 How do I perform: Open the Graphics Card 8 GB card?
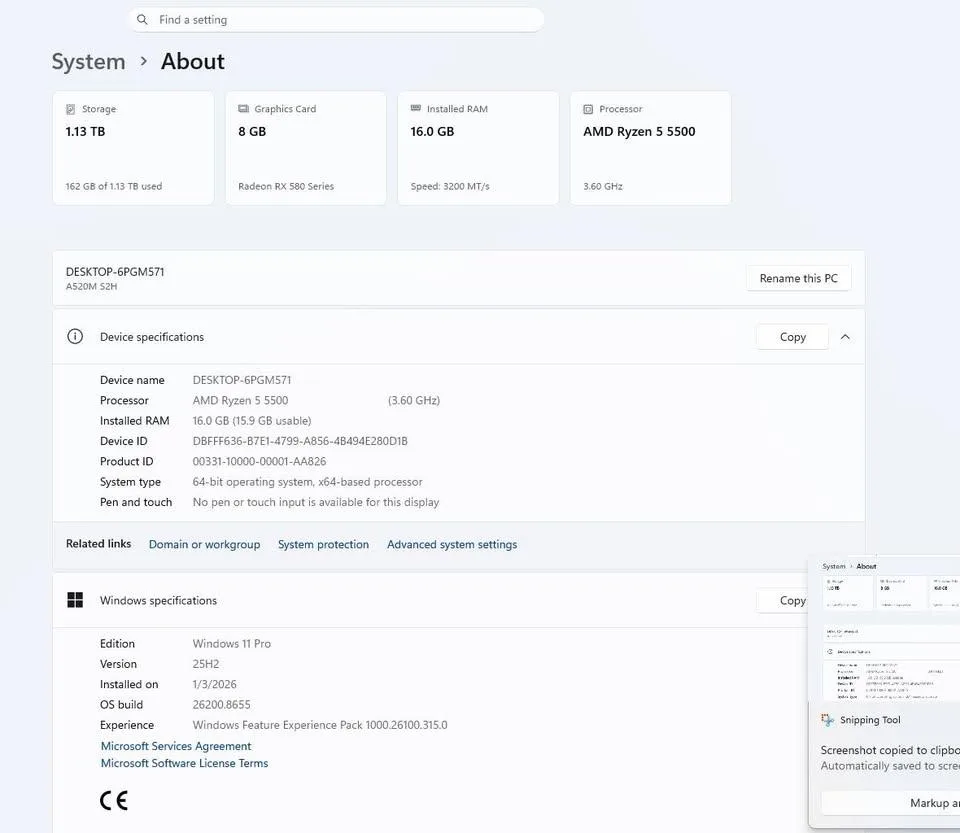click(x=306, y=148)
